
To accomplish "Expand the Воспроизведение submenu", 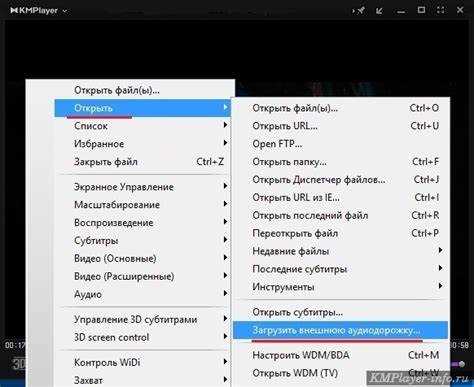I will click(x=143, y=223).
